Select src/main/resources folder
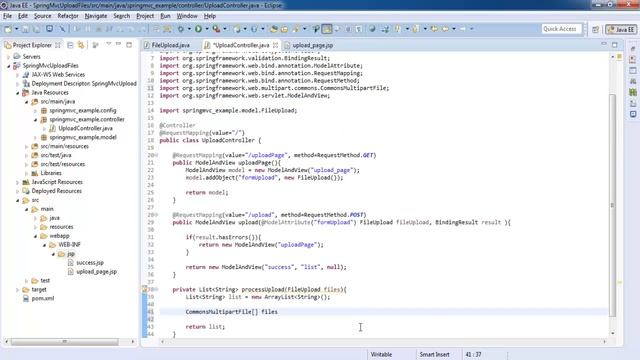640x360 pixels. click(x=64, y=146)
